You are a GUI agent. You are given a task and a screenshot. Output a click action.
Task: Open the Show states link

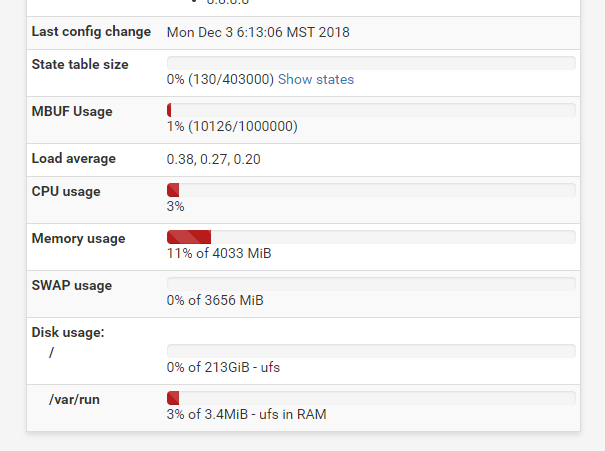tap(316, 79)
